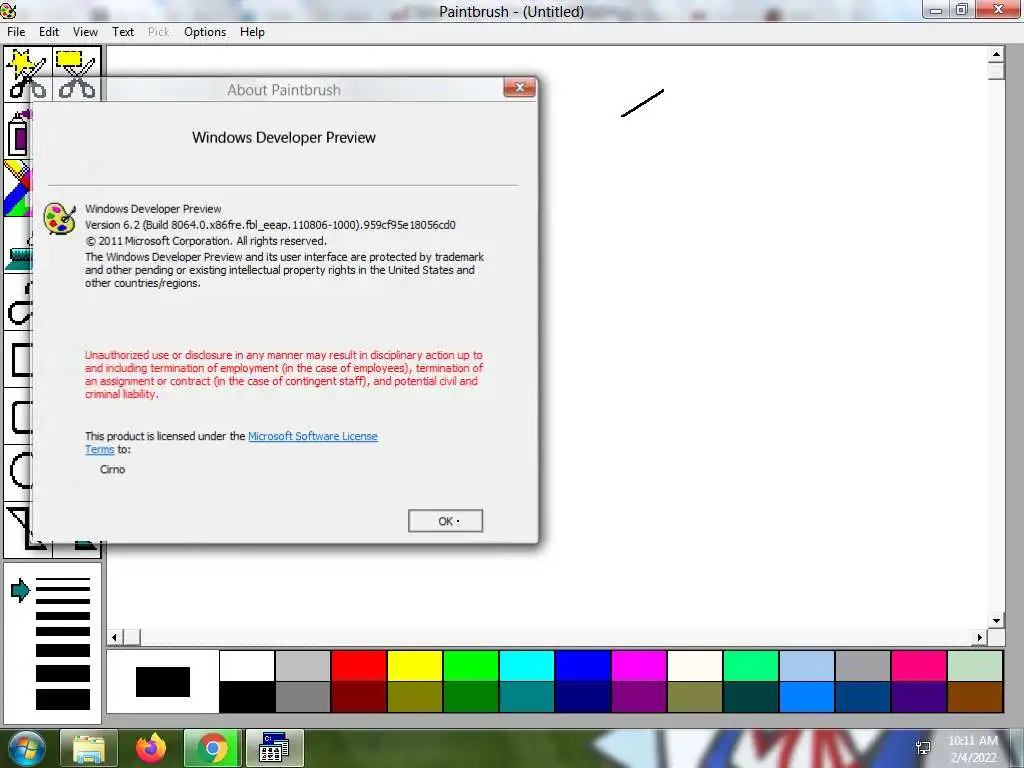Select the square-cornered Box tool

[x=18, y=359]
